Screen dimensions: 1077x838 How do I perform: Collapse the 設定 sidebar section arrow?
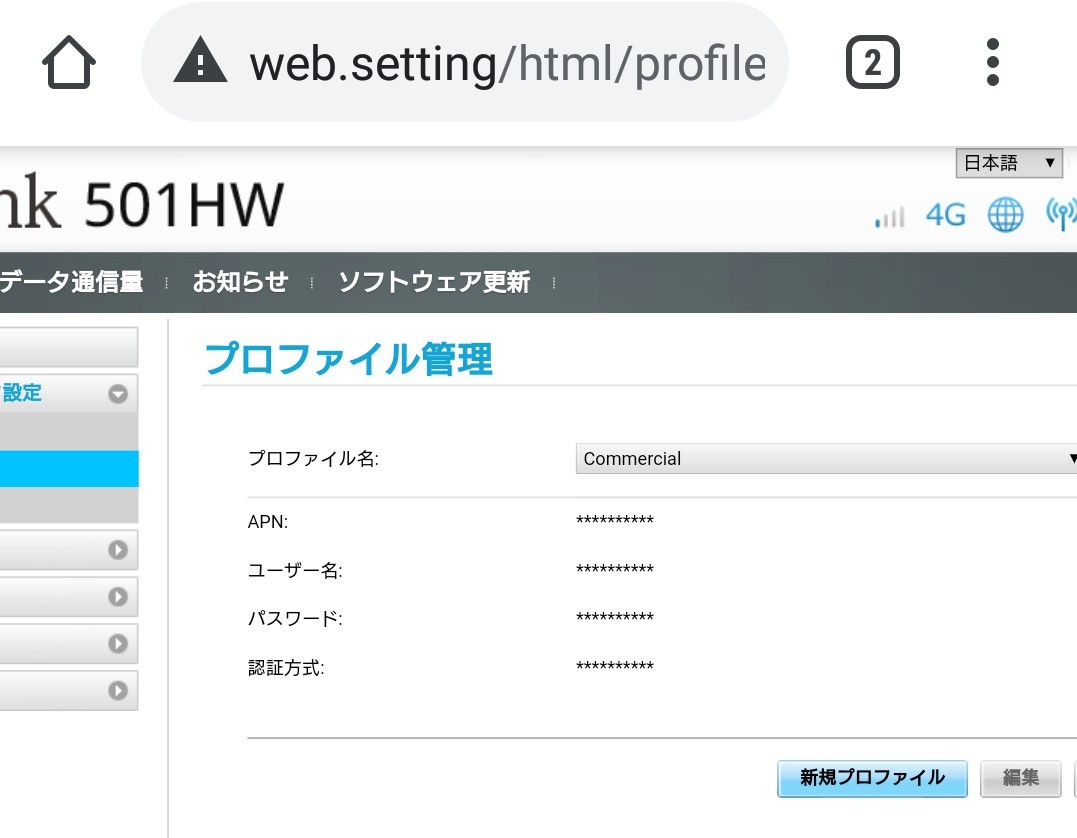click(x=118, y=394)
